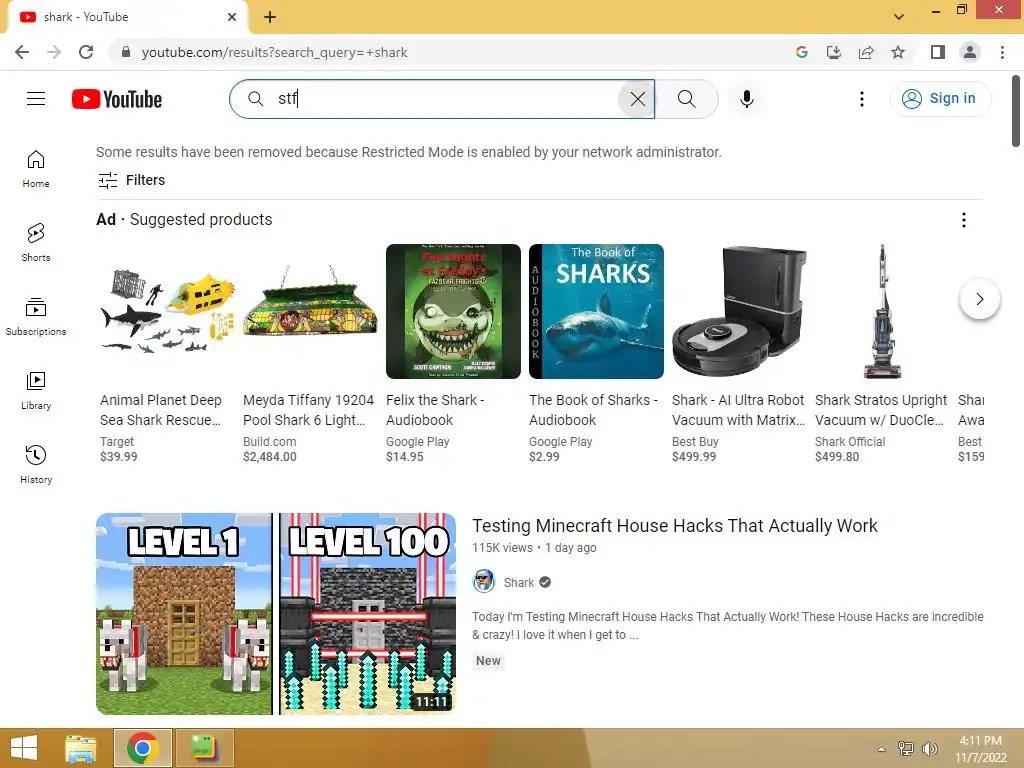The width and height of the screenshot is (1024, 768).
Task: Click browser Back arrow
Action: click(x=22, y=52)
